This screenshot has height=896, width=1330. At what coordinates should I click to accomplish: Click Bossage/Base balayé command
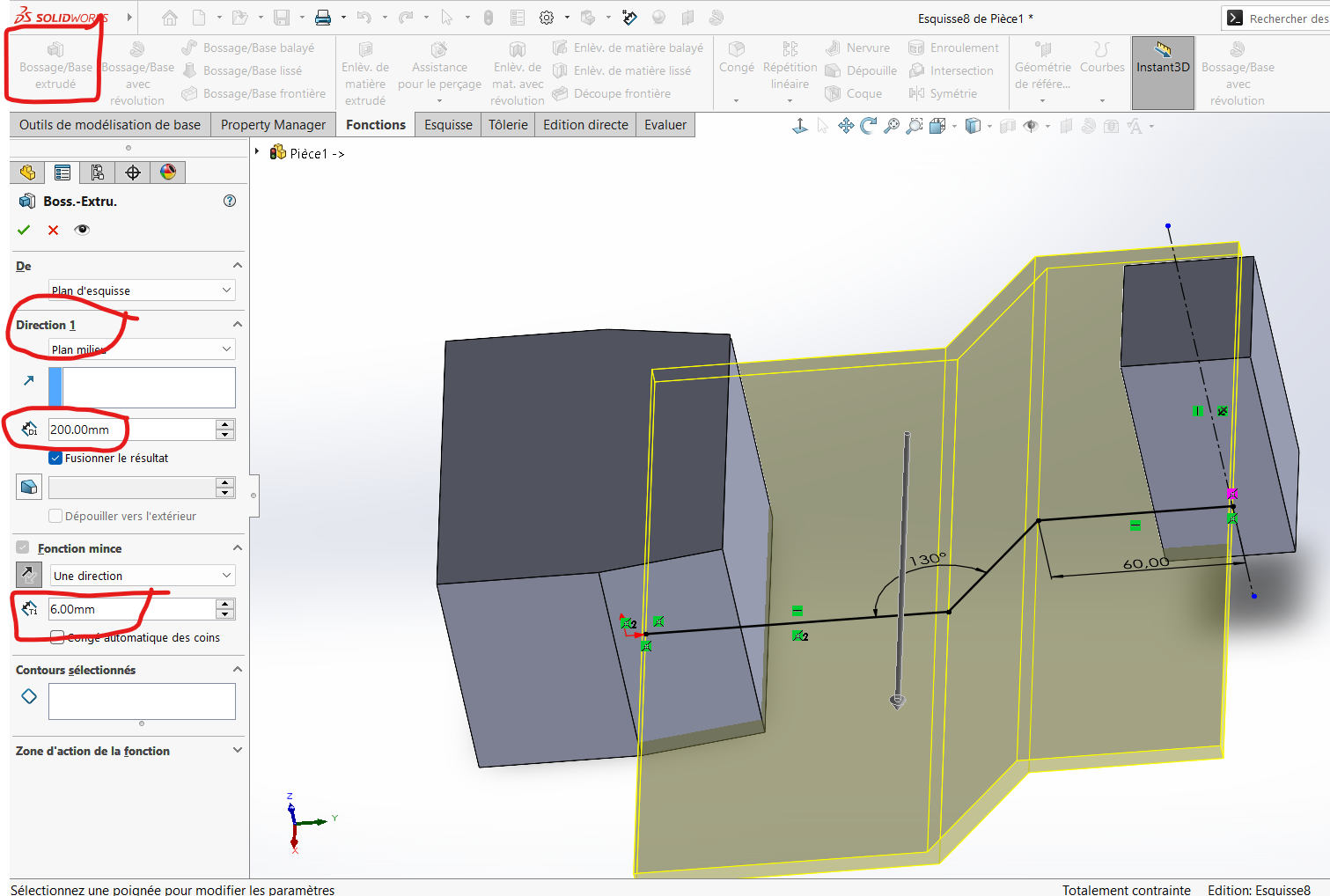(x=248, y=48)
